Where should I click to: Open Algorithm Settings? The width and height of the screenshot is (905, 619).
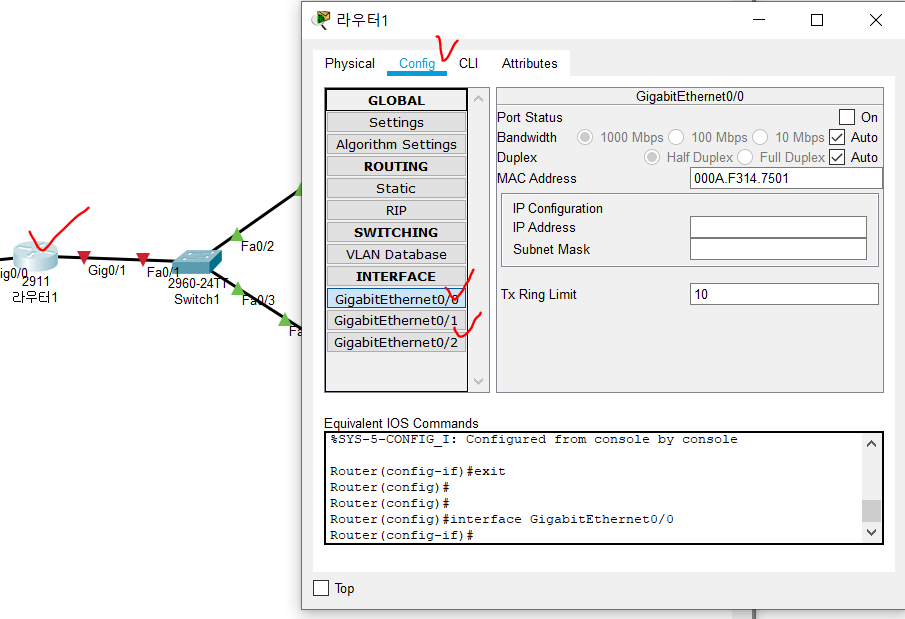coord(397,144)
